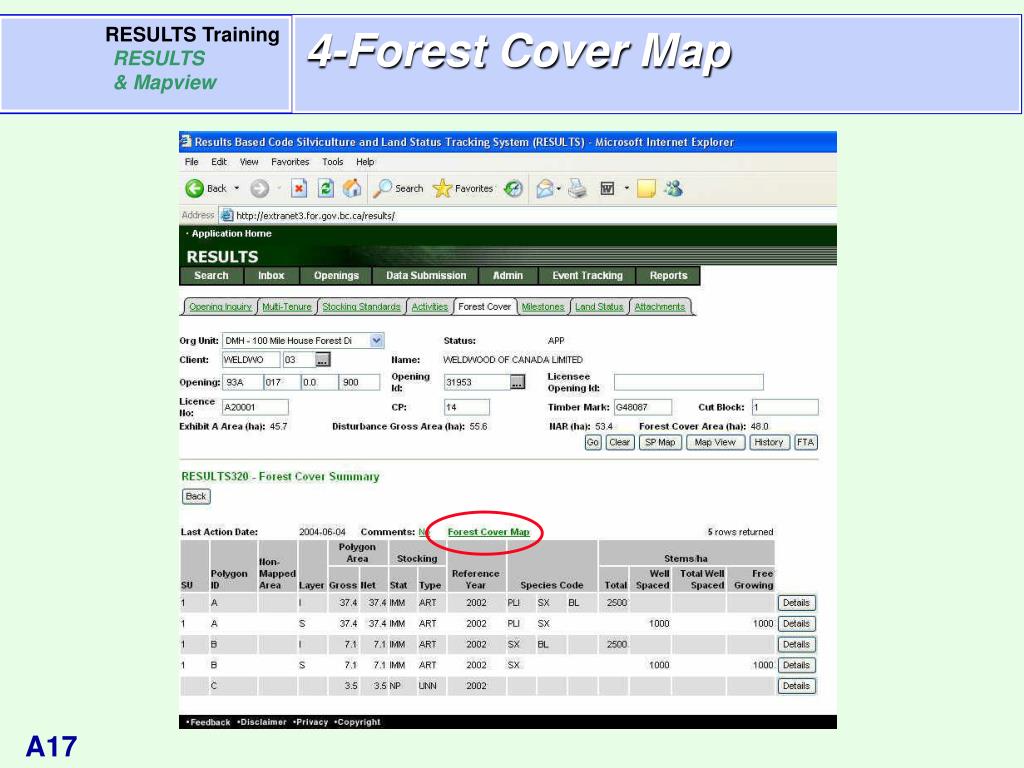The width and height of the screenshot is (1024, 768).
Task: Click the Application Home link
Action: coord(231,233)
